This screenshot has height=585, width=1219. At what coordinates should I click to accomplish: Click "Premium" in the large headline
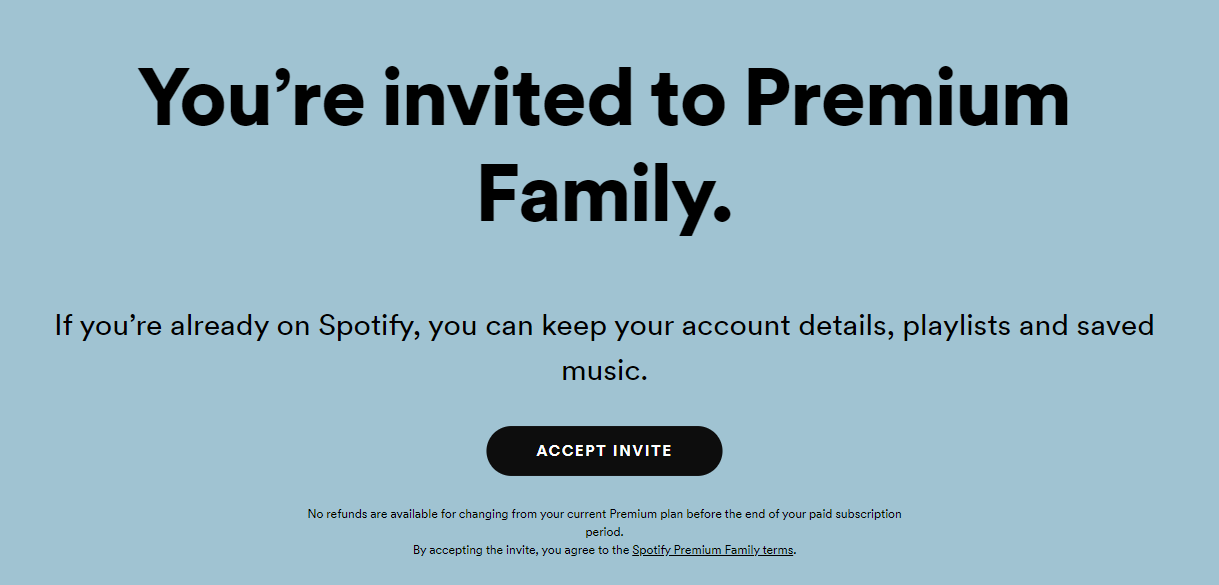point(906,99)
